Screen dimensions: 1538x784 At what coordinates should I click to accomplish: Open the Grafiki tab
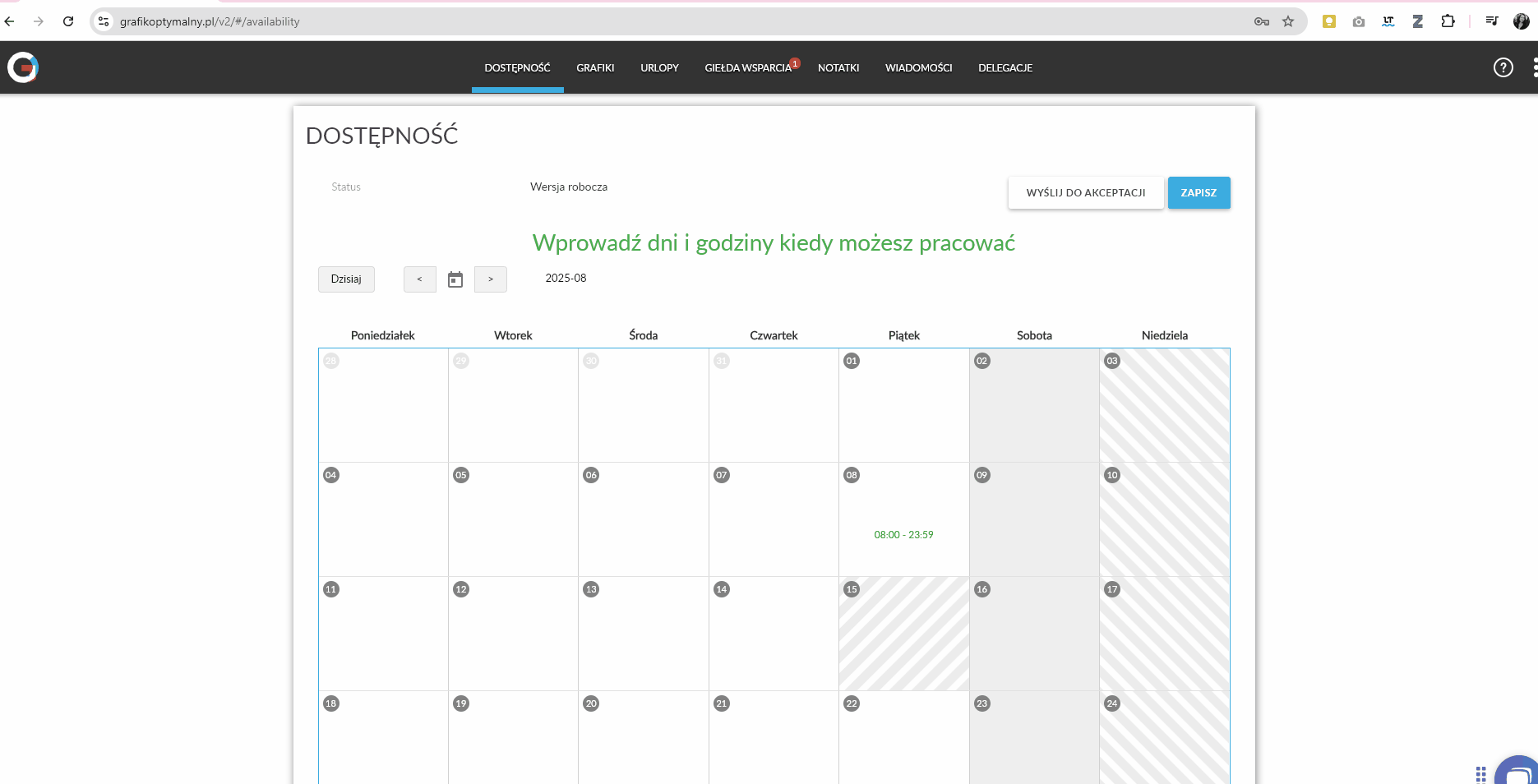pos(595,67)
